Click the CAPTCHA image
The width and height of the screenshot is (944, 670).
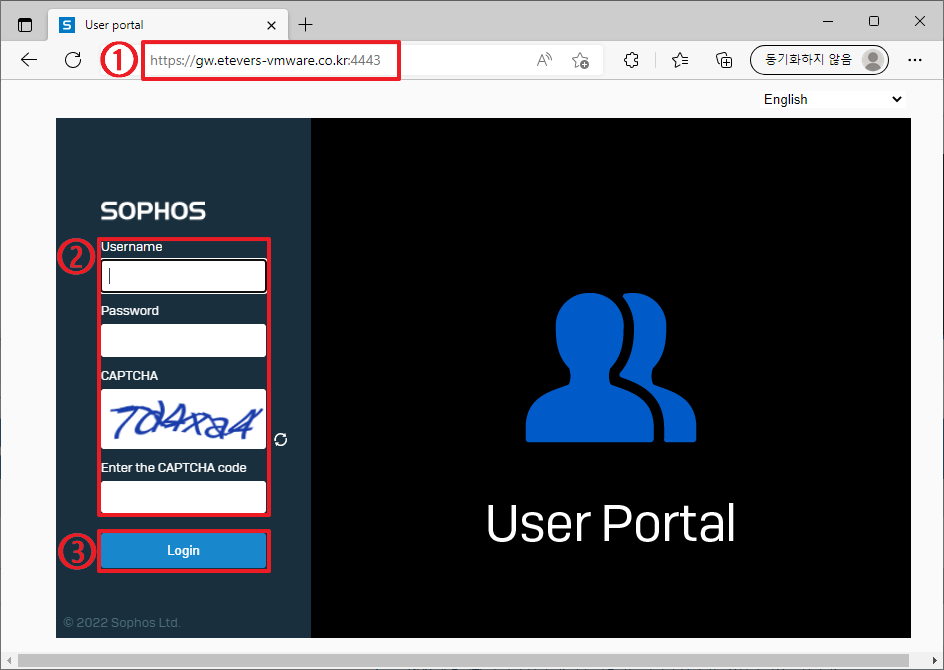click(x=183, y=419)
